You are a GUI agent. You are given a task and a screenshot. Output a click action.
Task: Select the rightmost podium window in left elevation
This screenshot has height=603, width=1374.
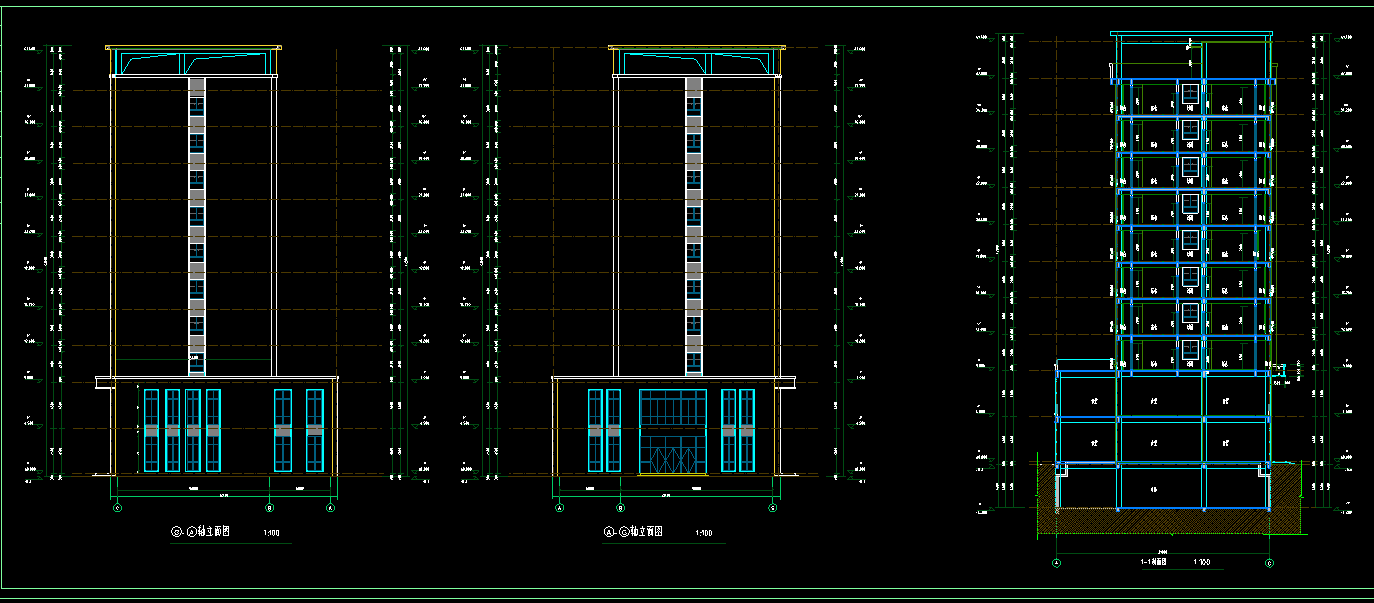[314, 430]
